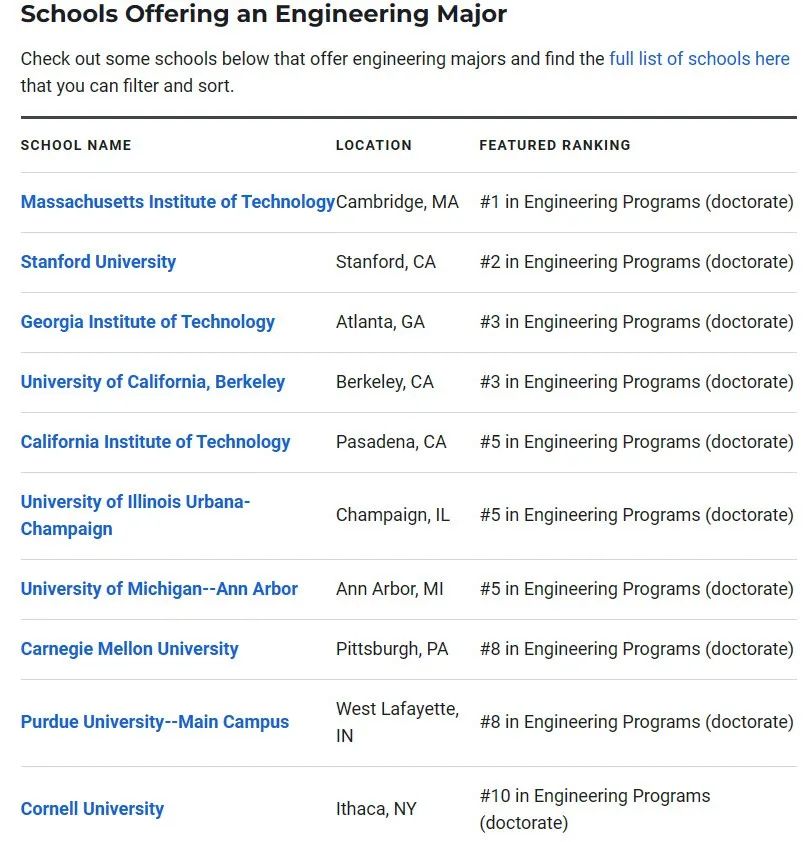Visit Carnegie Mellon University link

(129, 649)
